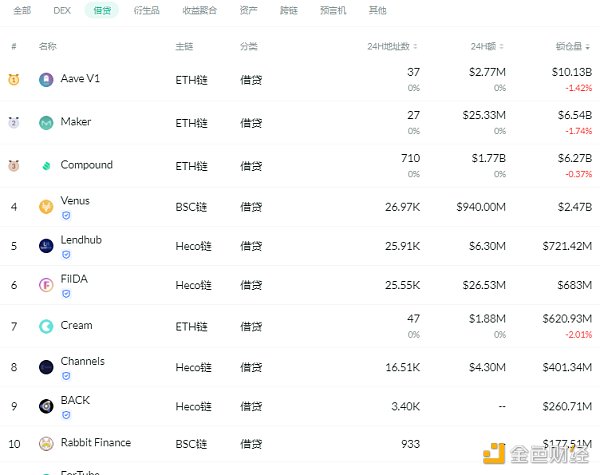
Task: Click the Maker logo icon
Action: pos(46,123)
